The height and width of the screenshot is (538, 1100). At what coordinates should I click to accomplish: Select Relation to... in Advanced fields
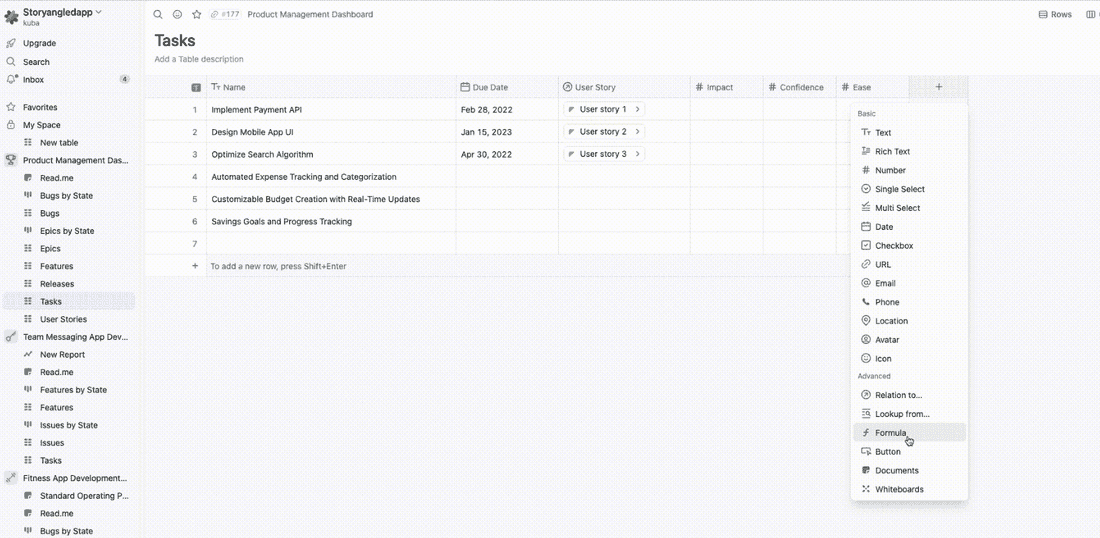pos(898,395)
